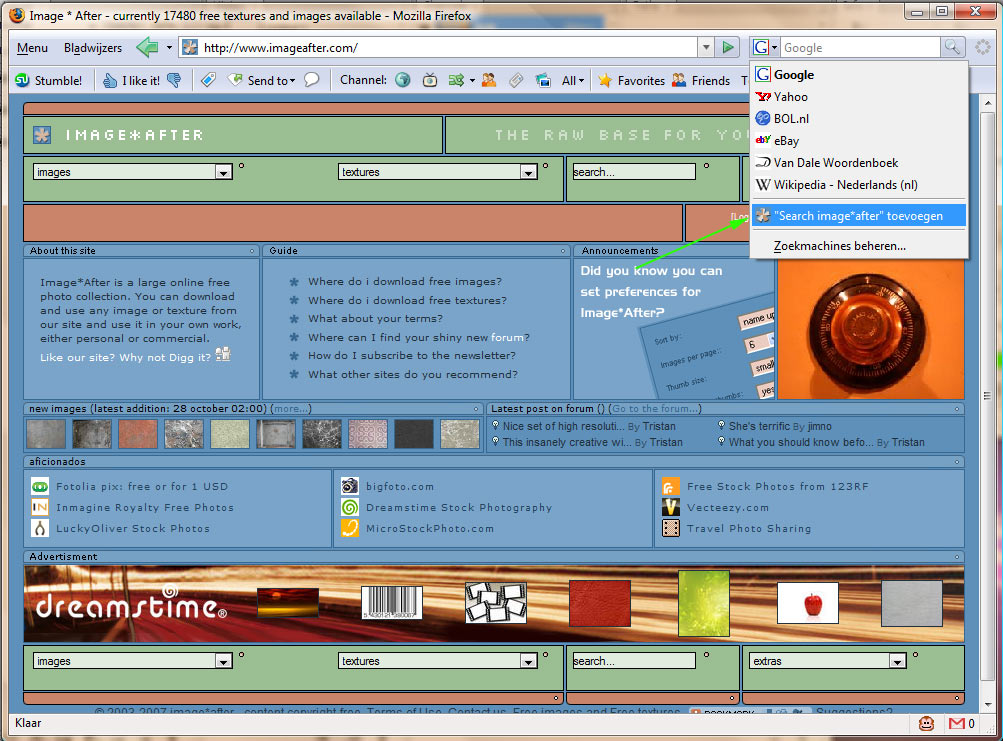
Task: Select the photos channel icon
Action: pyautogui.click(x=543, y=80)
